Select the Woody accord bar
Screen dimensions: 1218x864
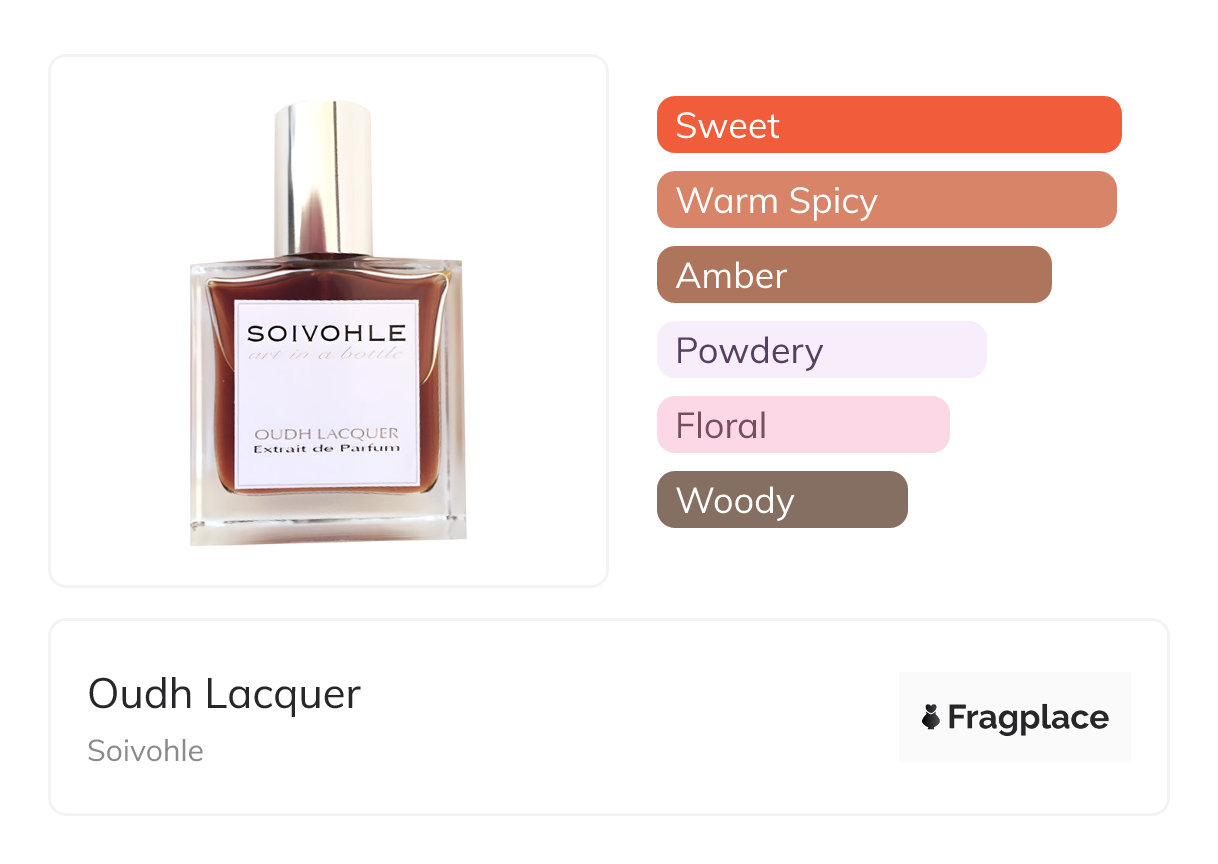782,500
